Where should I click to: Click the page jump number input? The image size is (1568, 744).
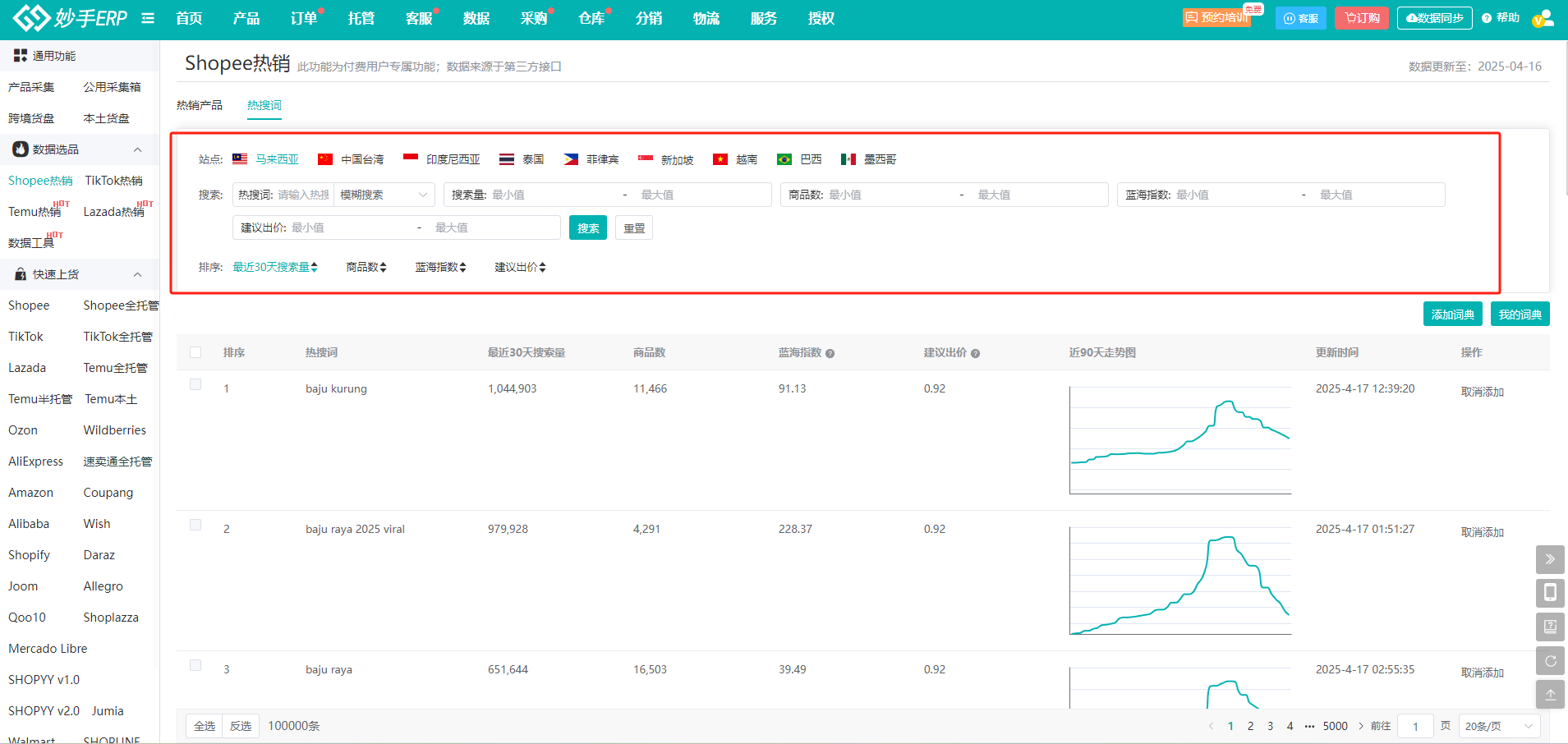[1415, 726]
